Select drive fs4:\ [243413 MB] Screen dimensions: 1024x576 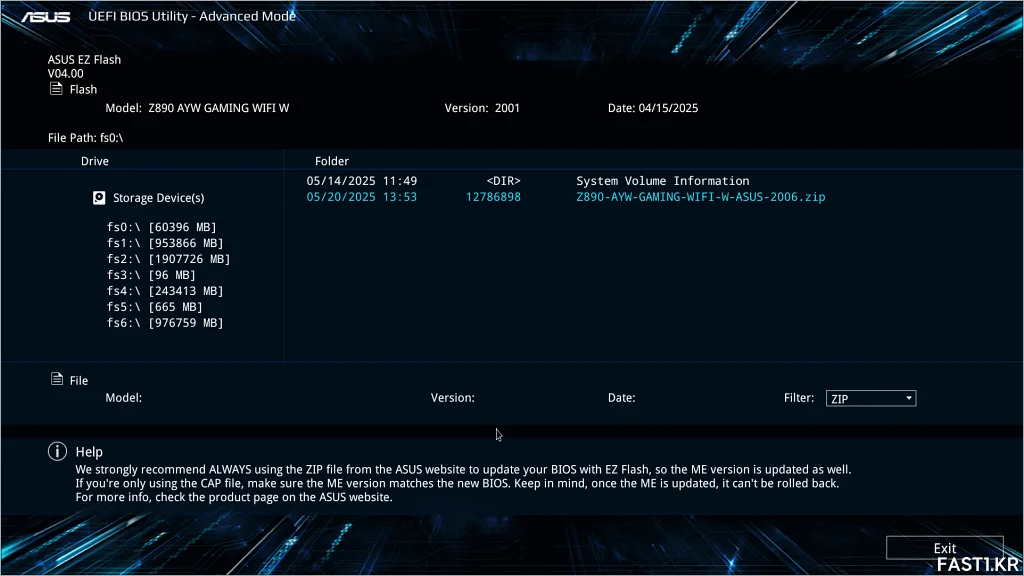pyautogui.click(x=165, y=291)
